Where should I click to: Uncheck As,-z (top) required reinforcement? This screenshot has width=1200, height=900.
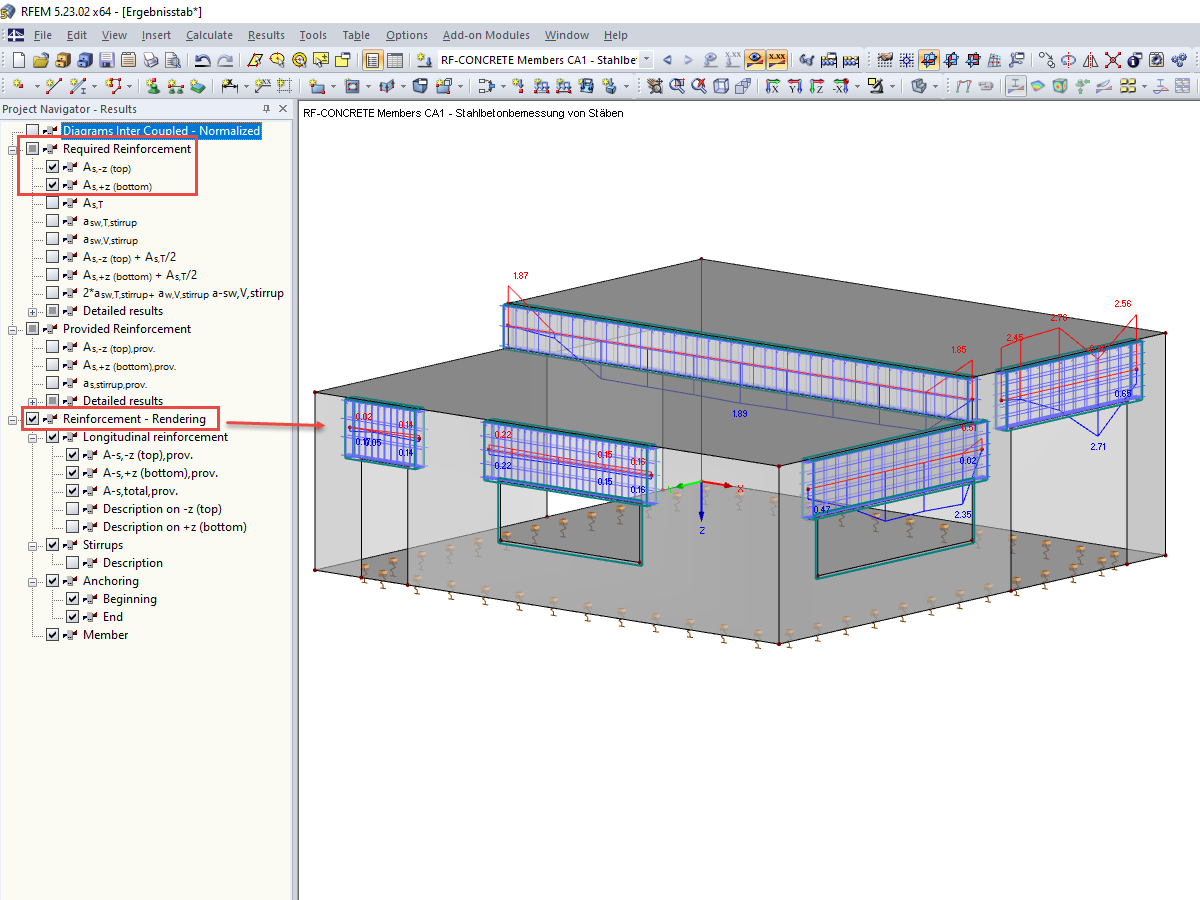coord(53,167)
